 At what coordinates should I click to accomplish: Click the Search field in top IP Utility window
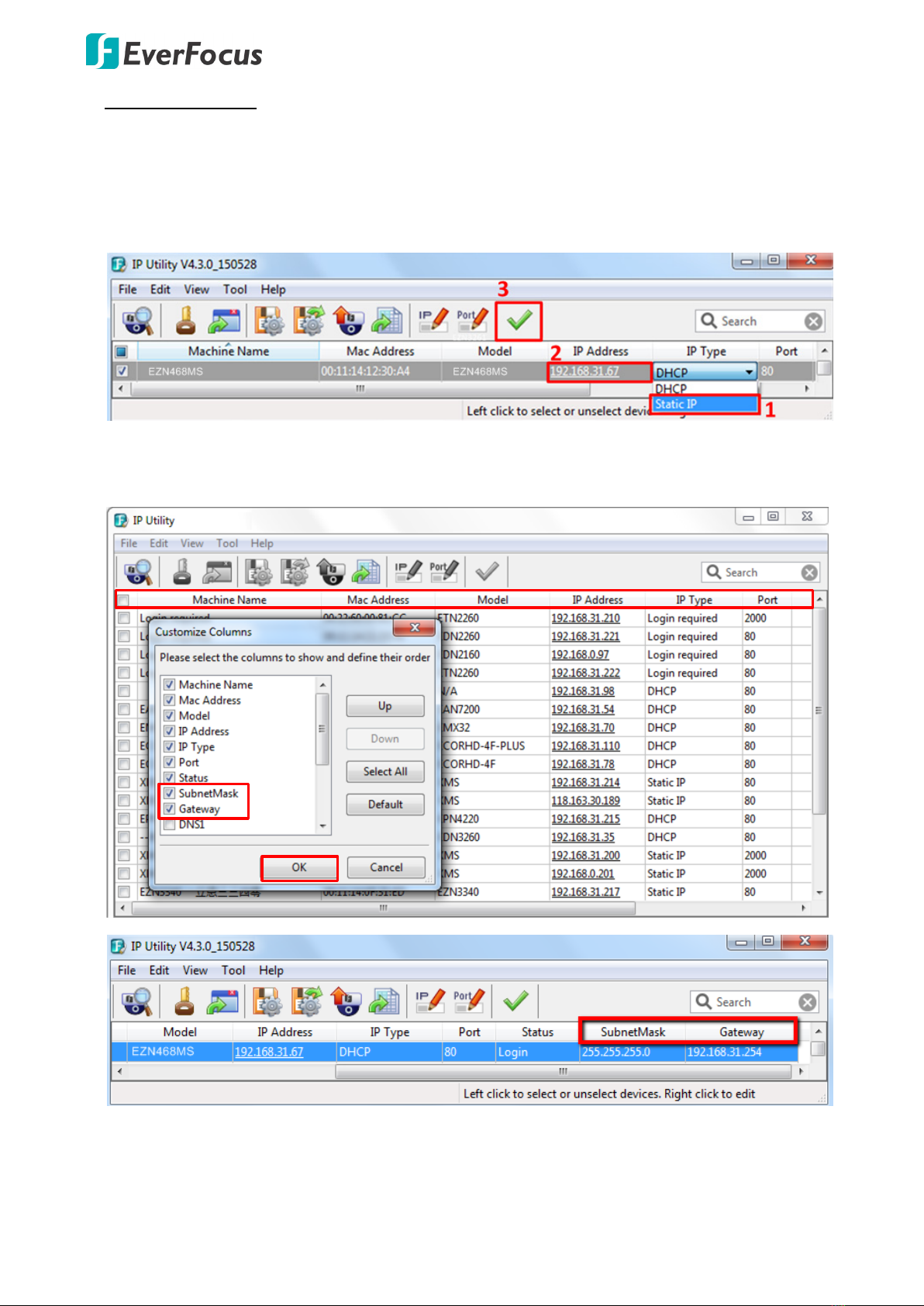760,321
